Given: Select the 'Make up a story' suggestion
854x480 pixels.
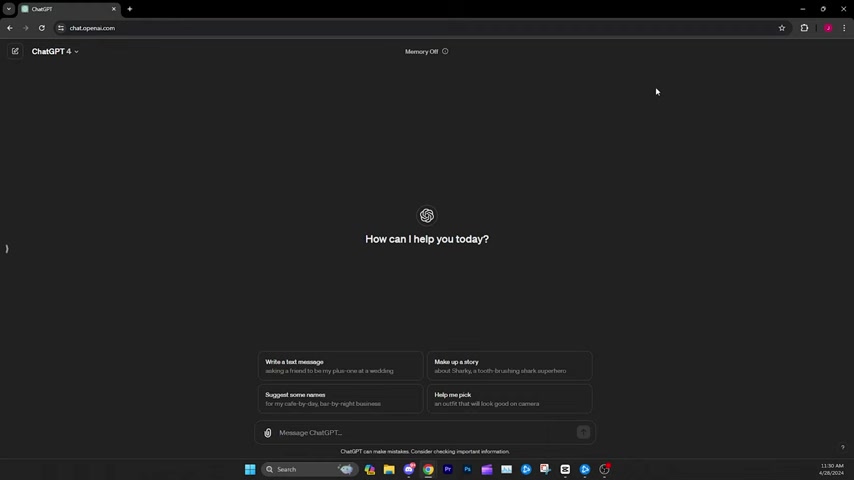Looking at the screenshot, I should [509, 366].
